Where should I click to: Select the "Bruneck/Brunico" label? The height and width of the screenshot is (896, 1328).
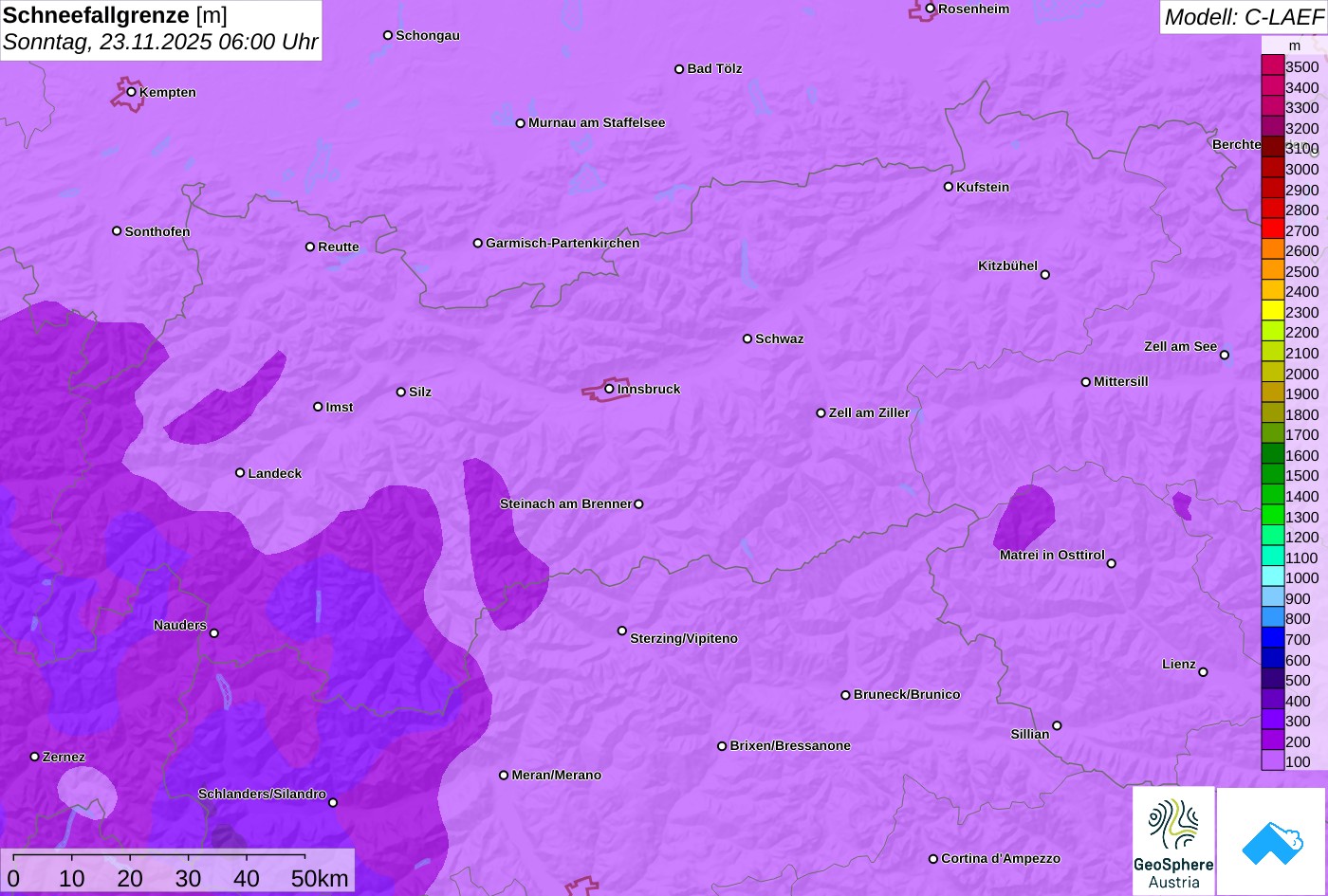[x=907, y=695]
